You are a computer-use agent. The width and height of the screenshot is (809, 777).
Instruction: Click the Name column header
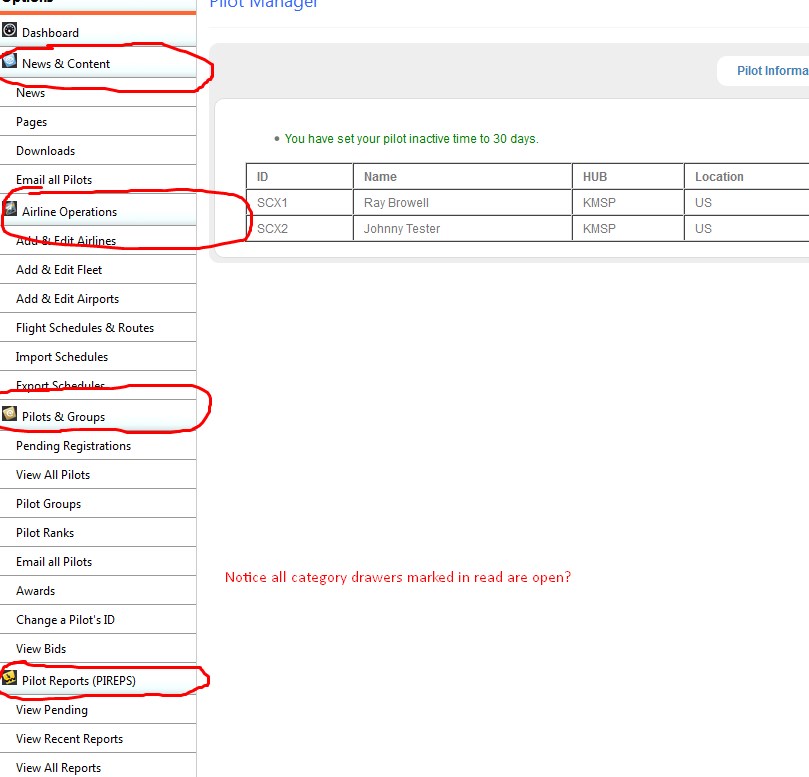462,176
